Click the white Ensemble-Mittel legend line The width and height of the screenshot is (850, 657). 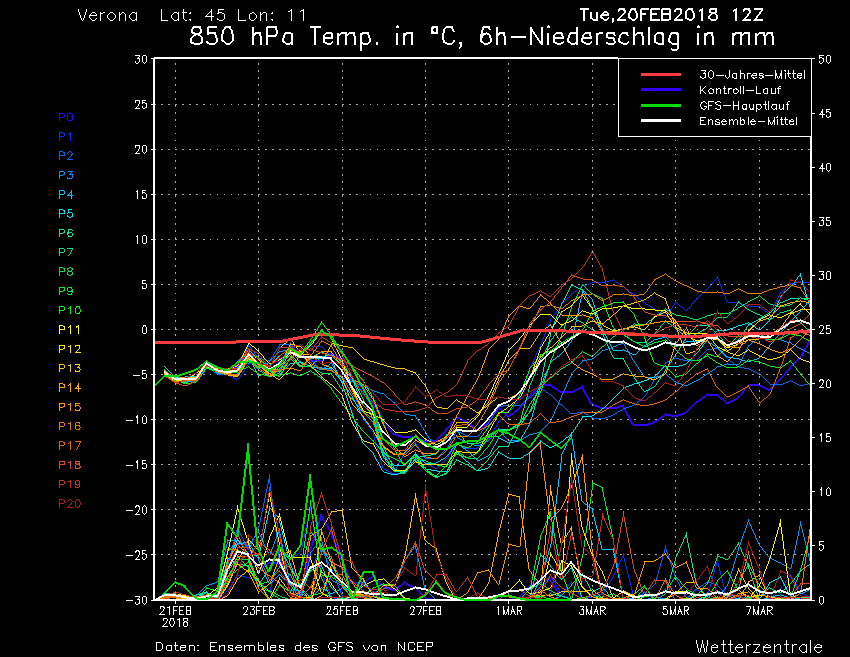click(661, 121)
